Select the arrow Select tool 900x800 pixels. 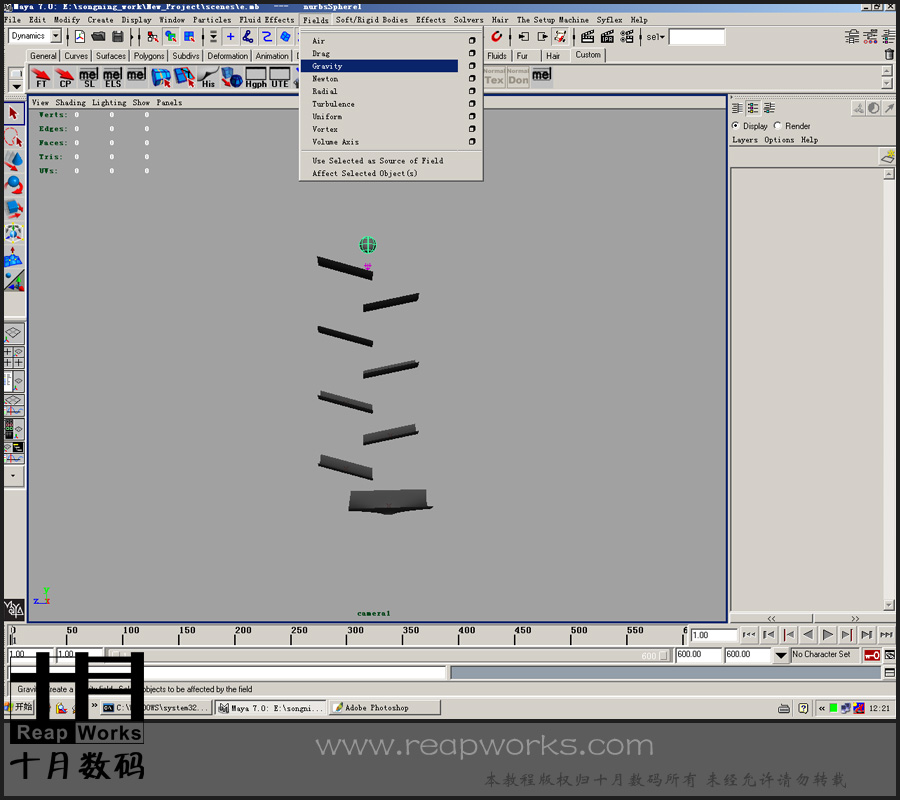pyautogui.click(x=14, y=113)
